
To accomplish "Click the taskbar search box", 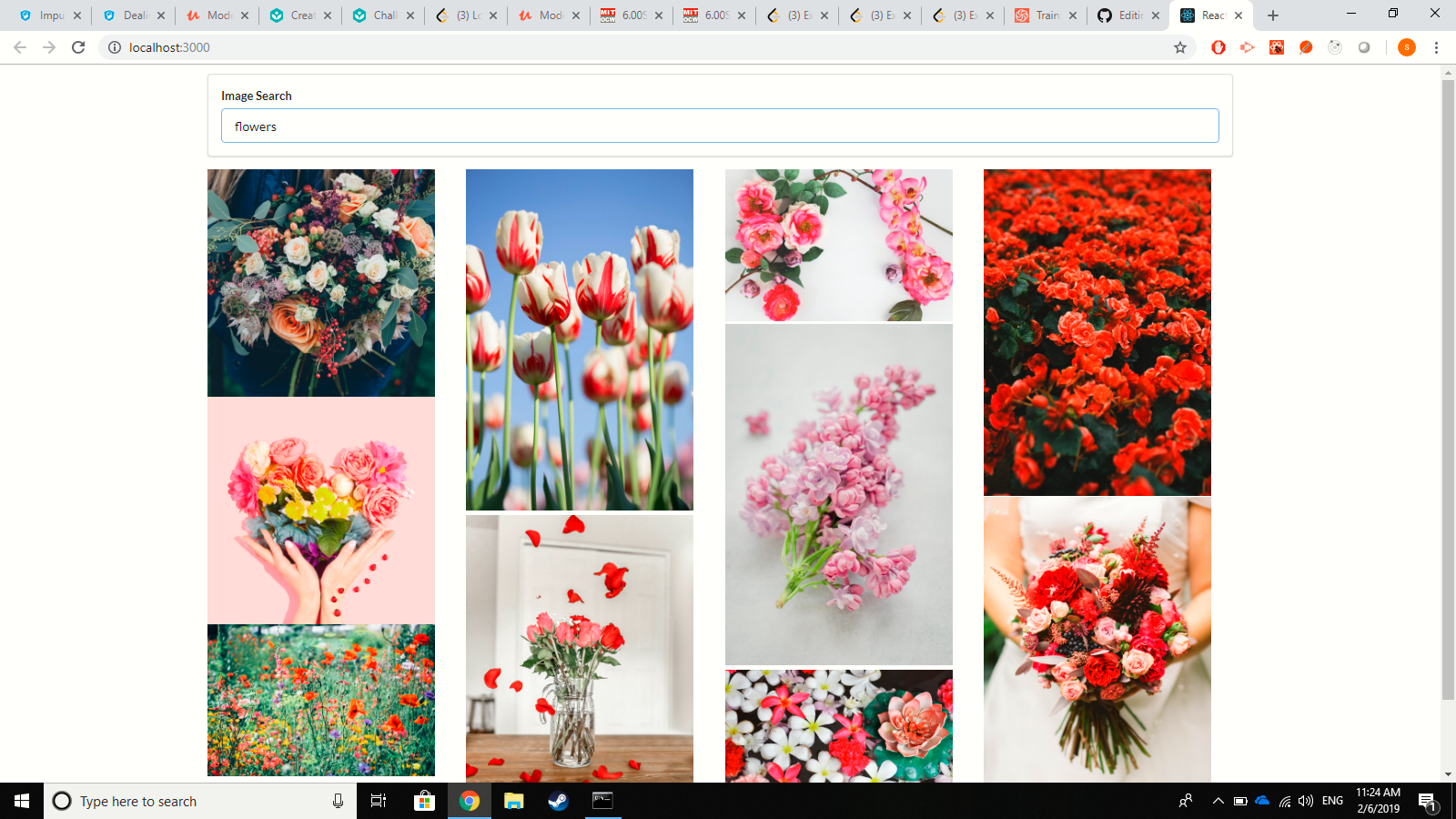I will coord(200,801).
